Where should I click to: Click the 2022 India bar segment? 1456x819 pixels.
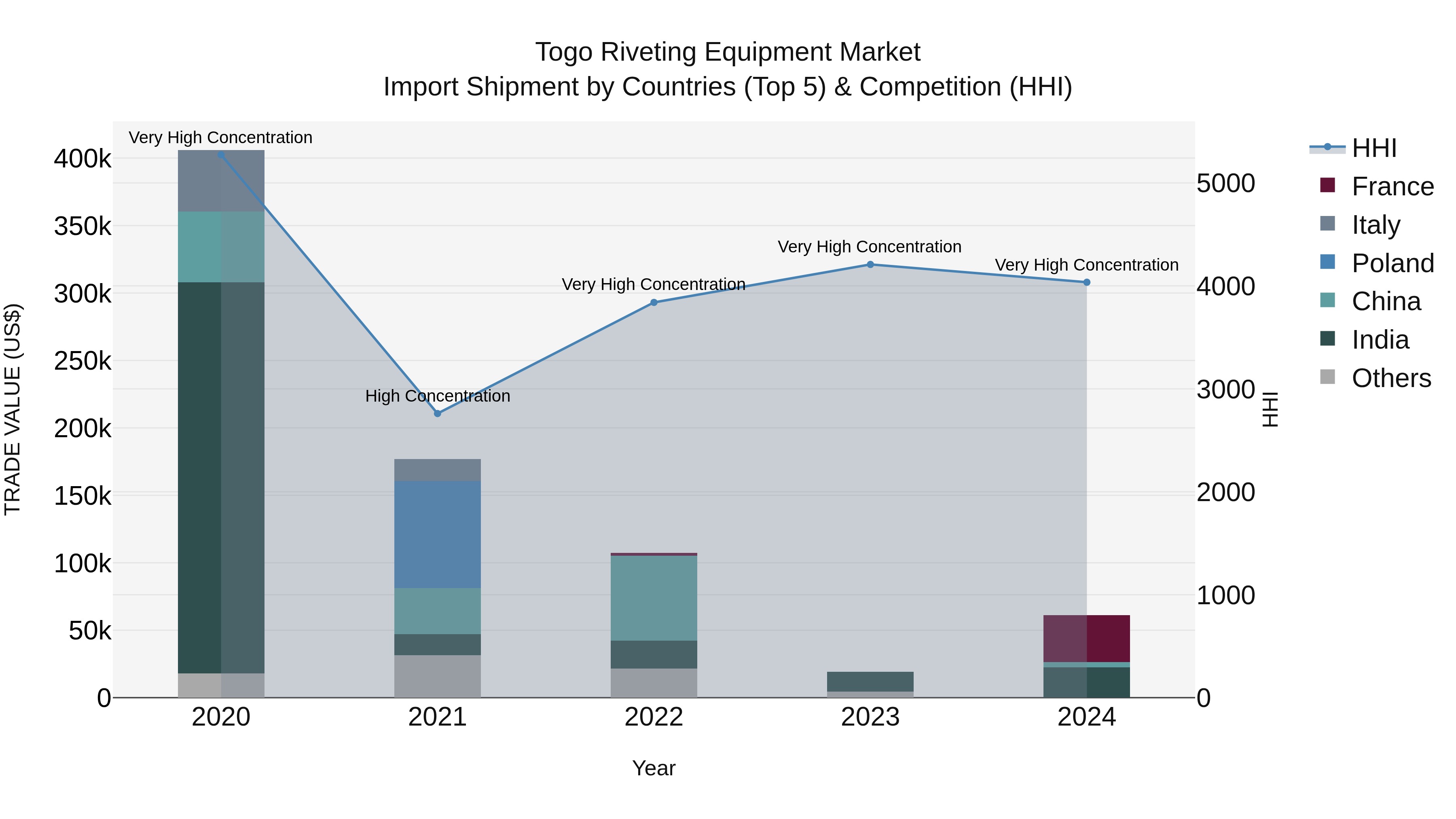click(x=654, y=655)
